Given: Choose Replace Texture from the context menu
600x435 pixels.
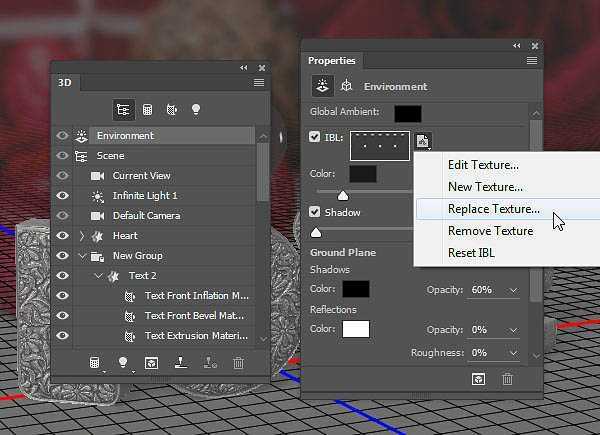Looking at the screenshot, I should pyautogui.click(x=493, y=209).
